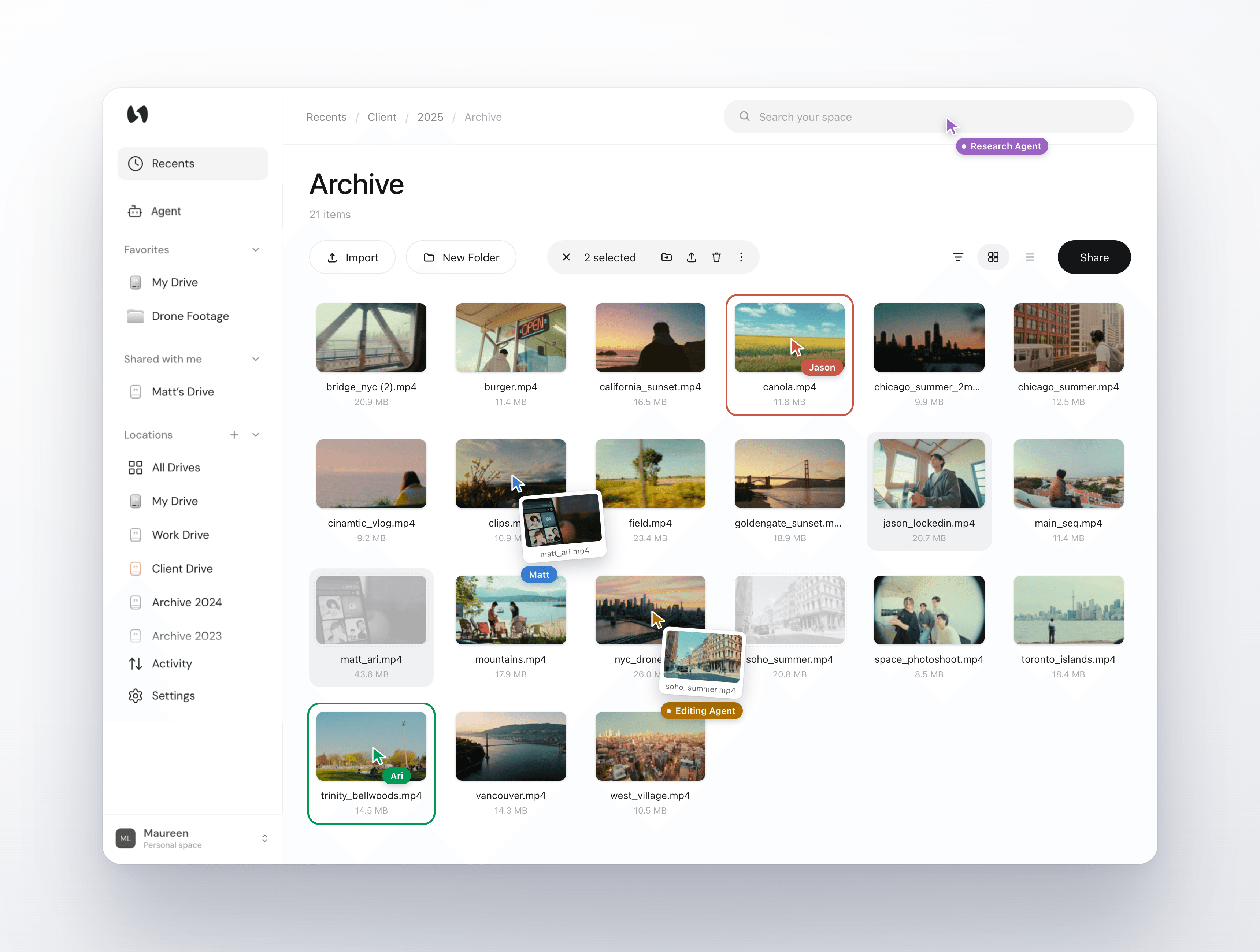Open the Recents section in sidebar

click(193, 163)
